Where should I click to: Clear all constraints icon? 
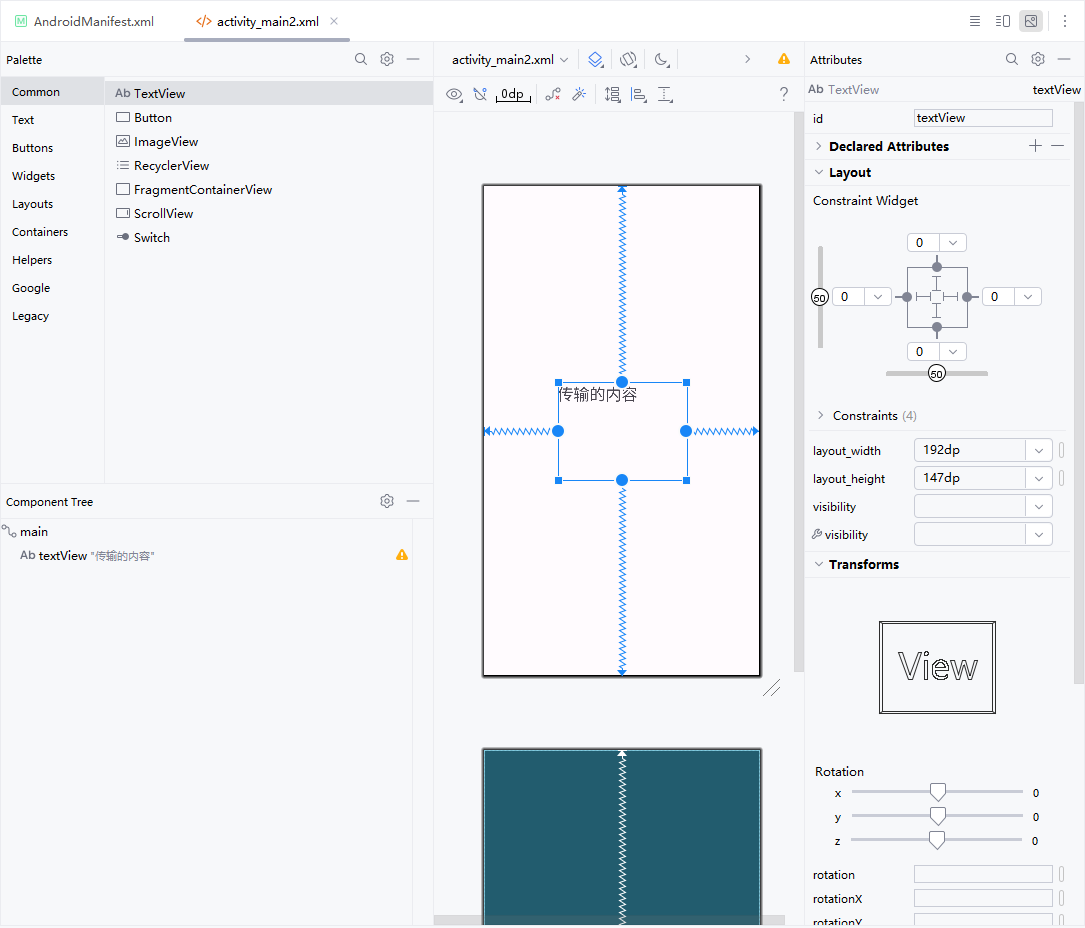553,94
